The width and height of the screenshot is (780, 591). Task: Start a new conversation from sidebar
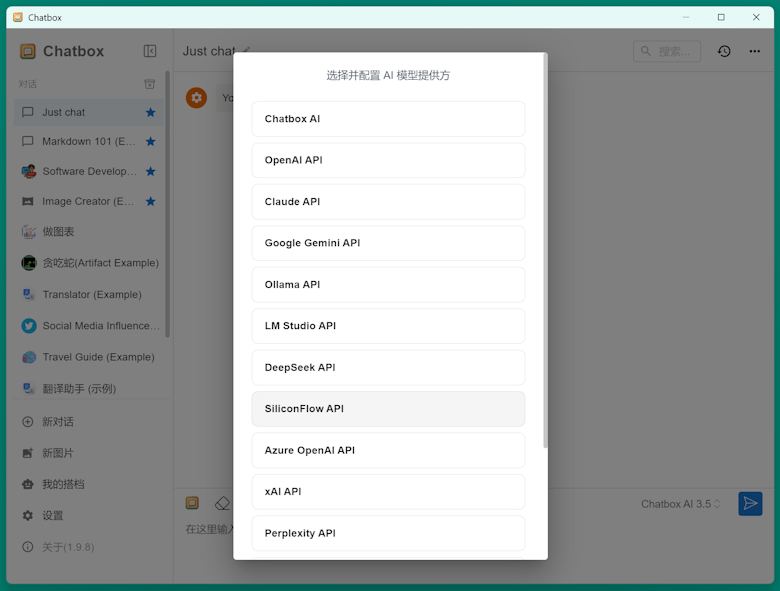58,422
